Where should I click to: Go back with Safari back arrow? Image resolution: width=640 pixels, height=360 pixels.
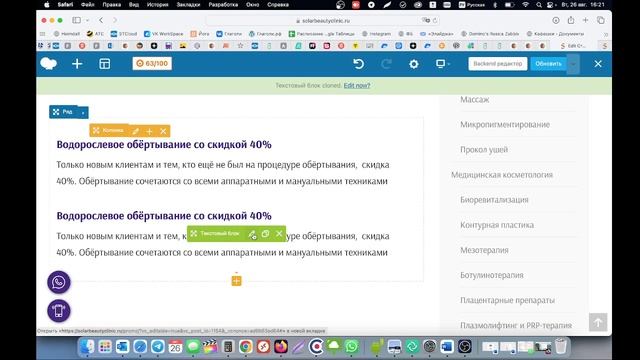click(x=101, y=20)
